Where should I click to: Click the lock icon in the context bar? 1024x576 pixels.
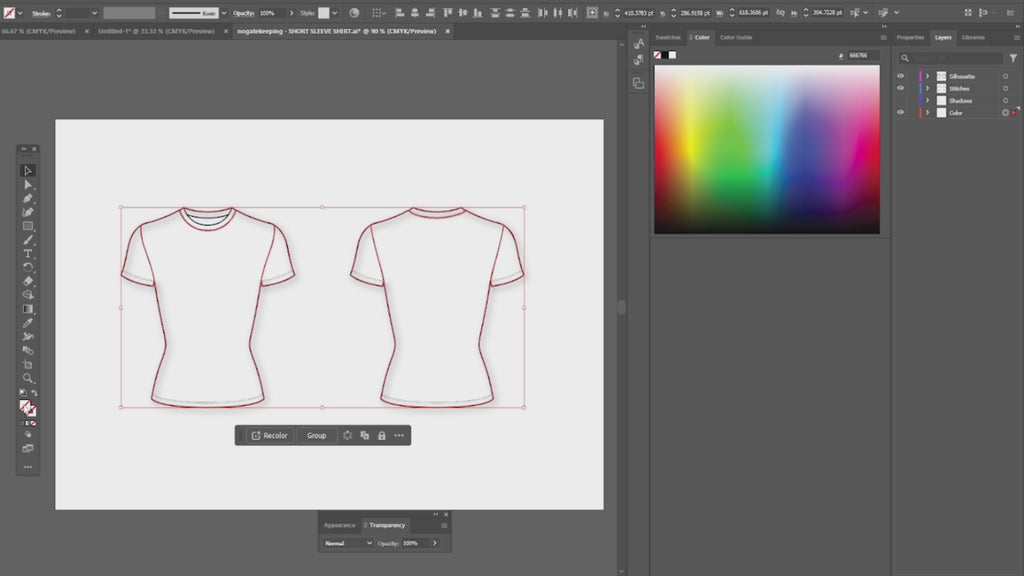[x=382, y=435]
